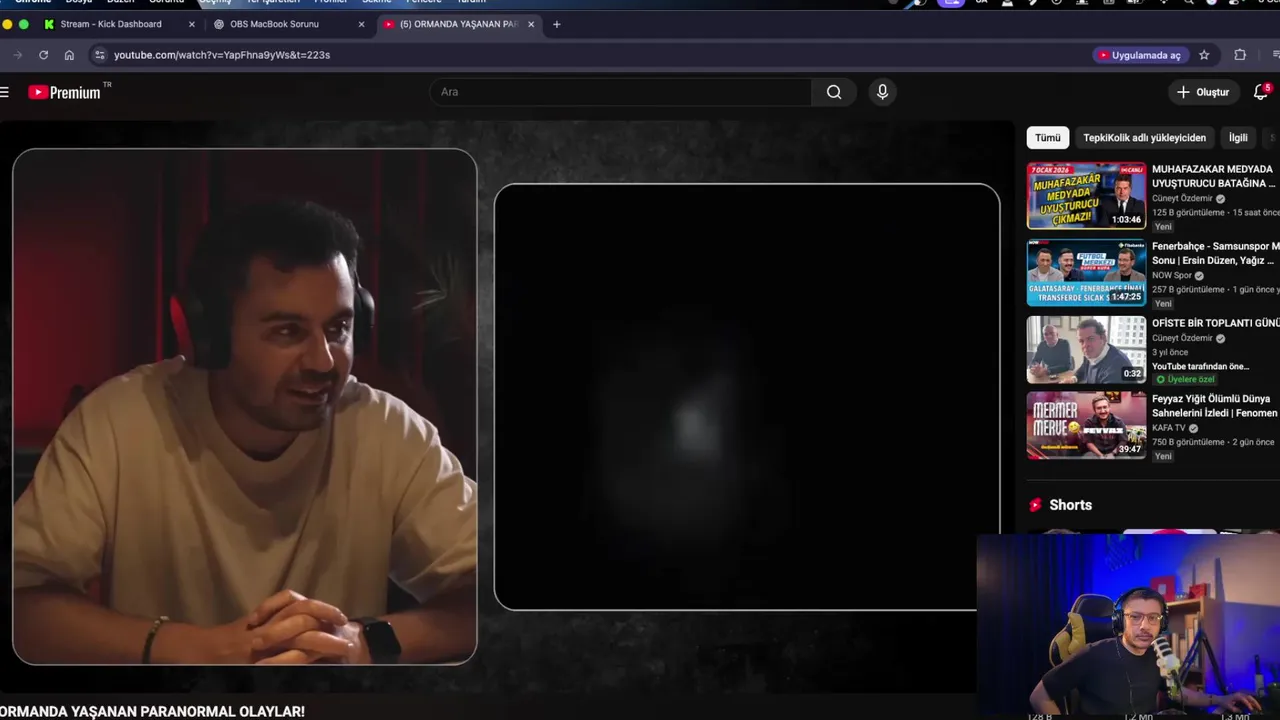Click OFİSTE BİR TOPLANTI GÜNÜ title
Image resolution: width=1280 pixels, height=720 pixels.
pos(1215,323)
